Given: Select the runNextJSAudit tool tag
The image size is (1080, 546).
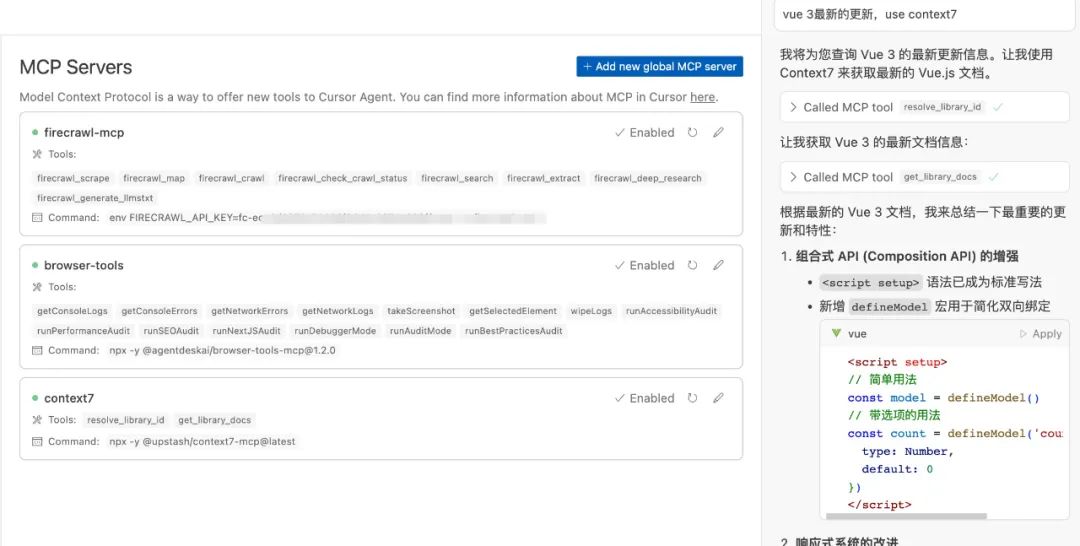Looking at the screenshot, I should click(247, 331).
